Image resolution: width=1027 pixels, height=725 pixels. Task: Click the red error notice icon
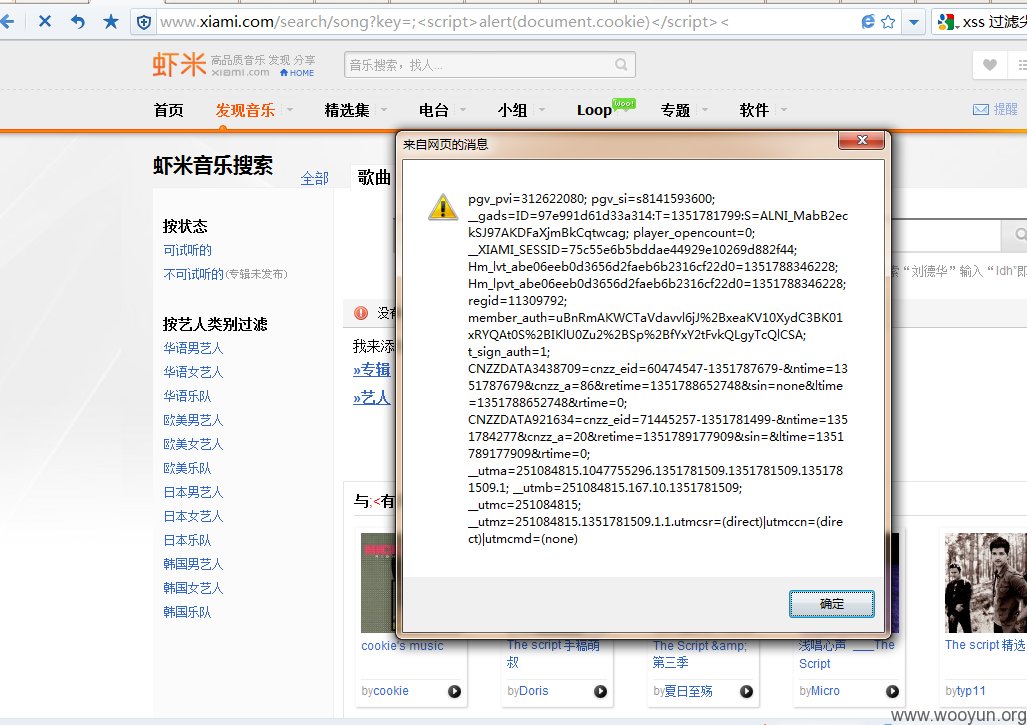[361, 313]
